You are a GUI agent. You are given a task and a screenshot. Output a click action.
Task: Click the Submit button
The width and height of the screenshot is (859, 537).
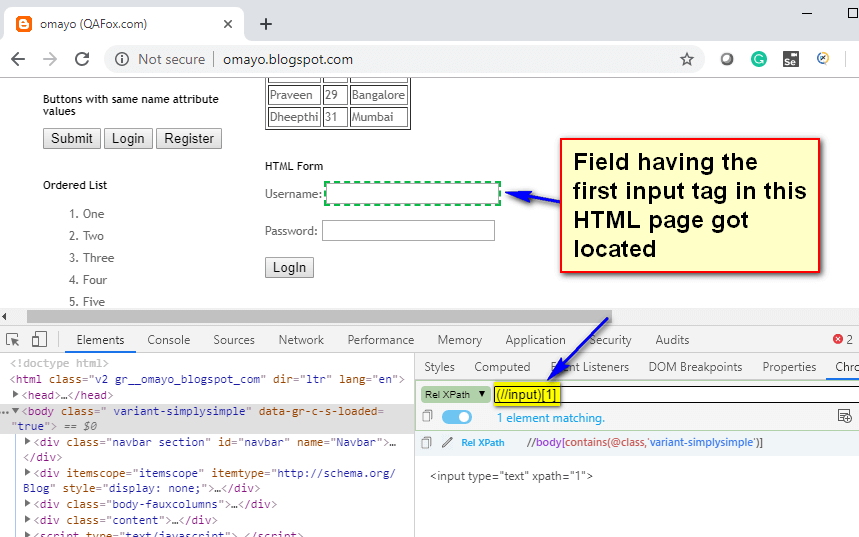[x=72, y=139]
